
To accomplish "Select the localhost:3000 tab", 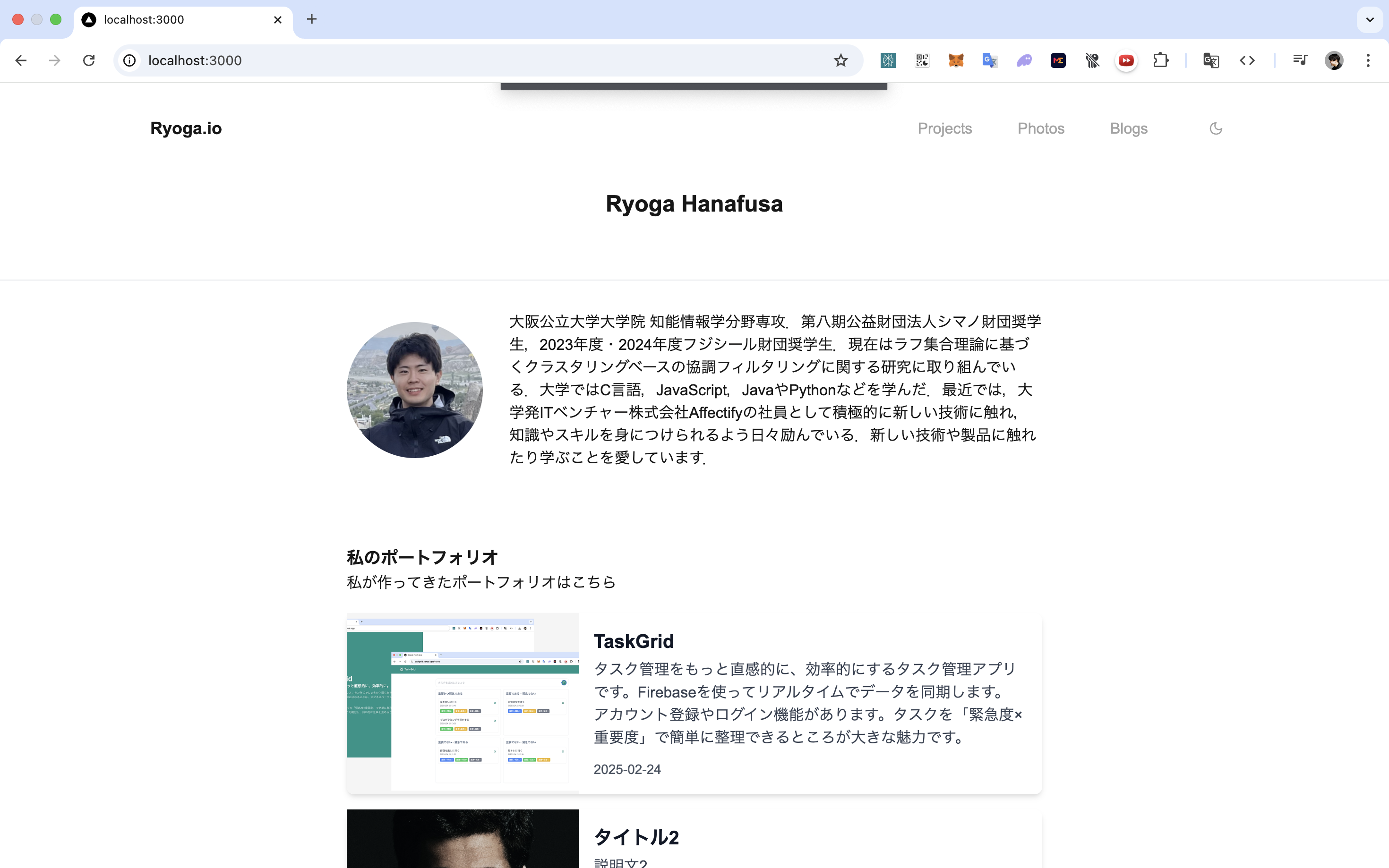I will (x=183, y=20).
